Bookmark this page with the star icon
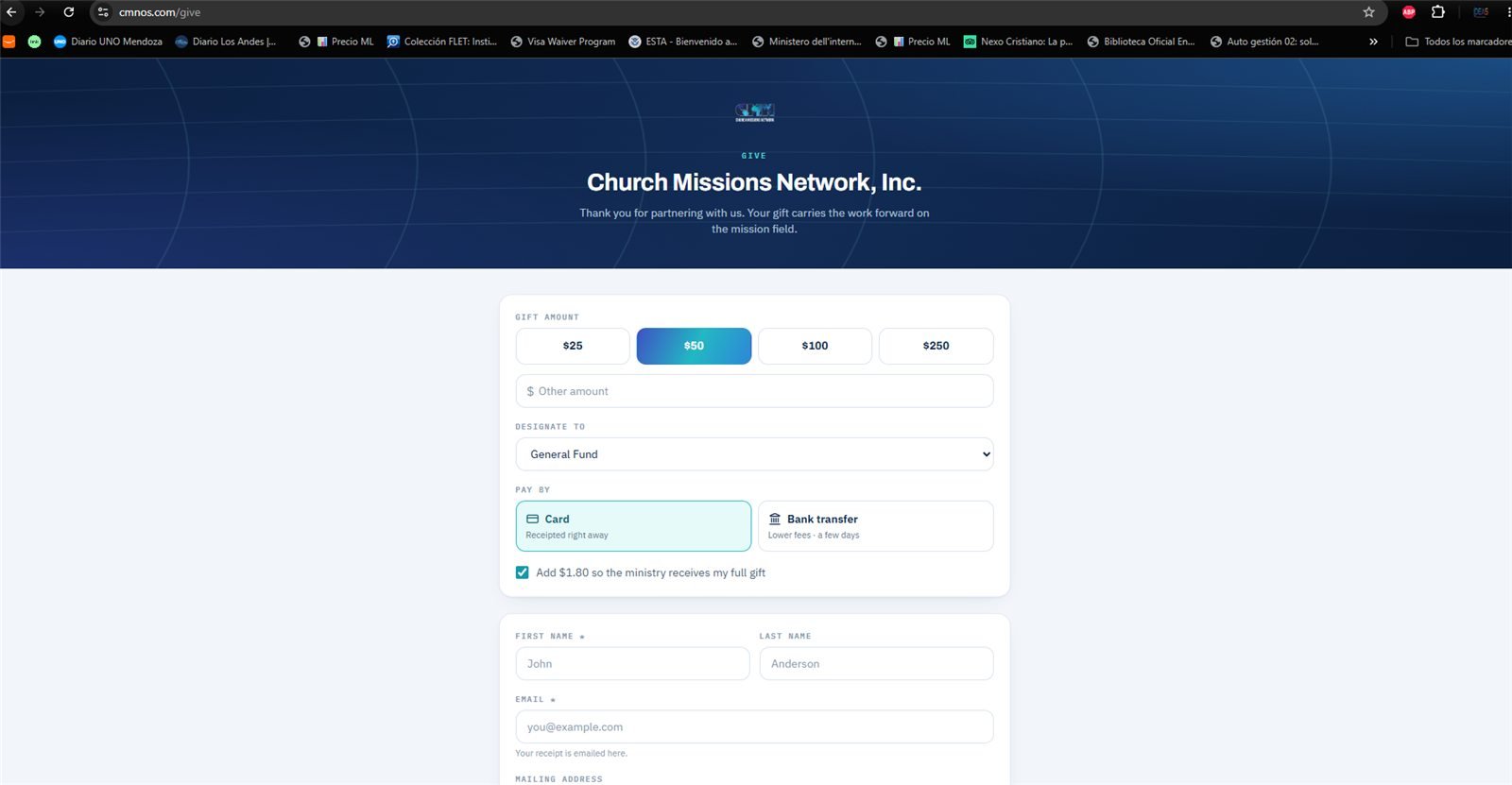 coord(1368,12)
